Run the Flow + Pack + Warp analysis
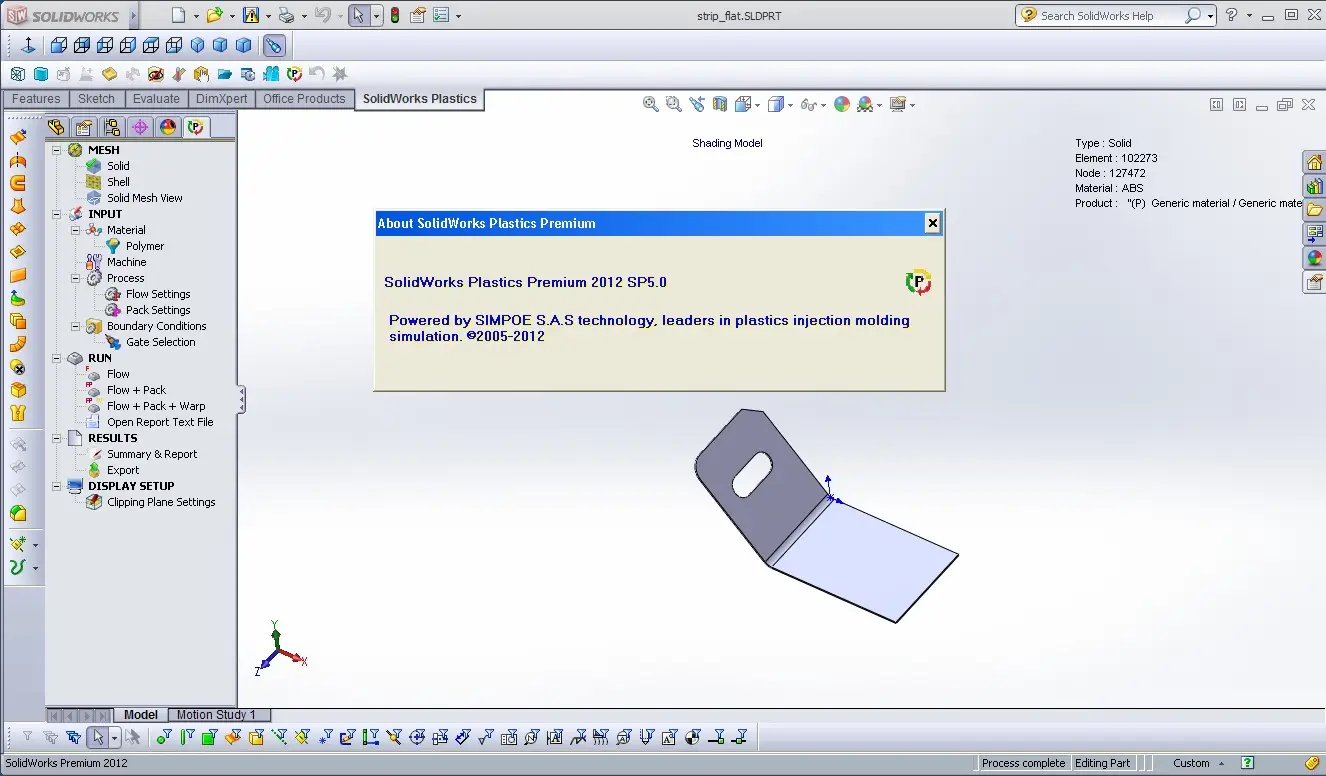Image resolution: width=1326 pixels, height=776 pixels. (156, 406)
